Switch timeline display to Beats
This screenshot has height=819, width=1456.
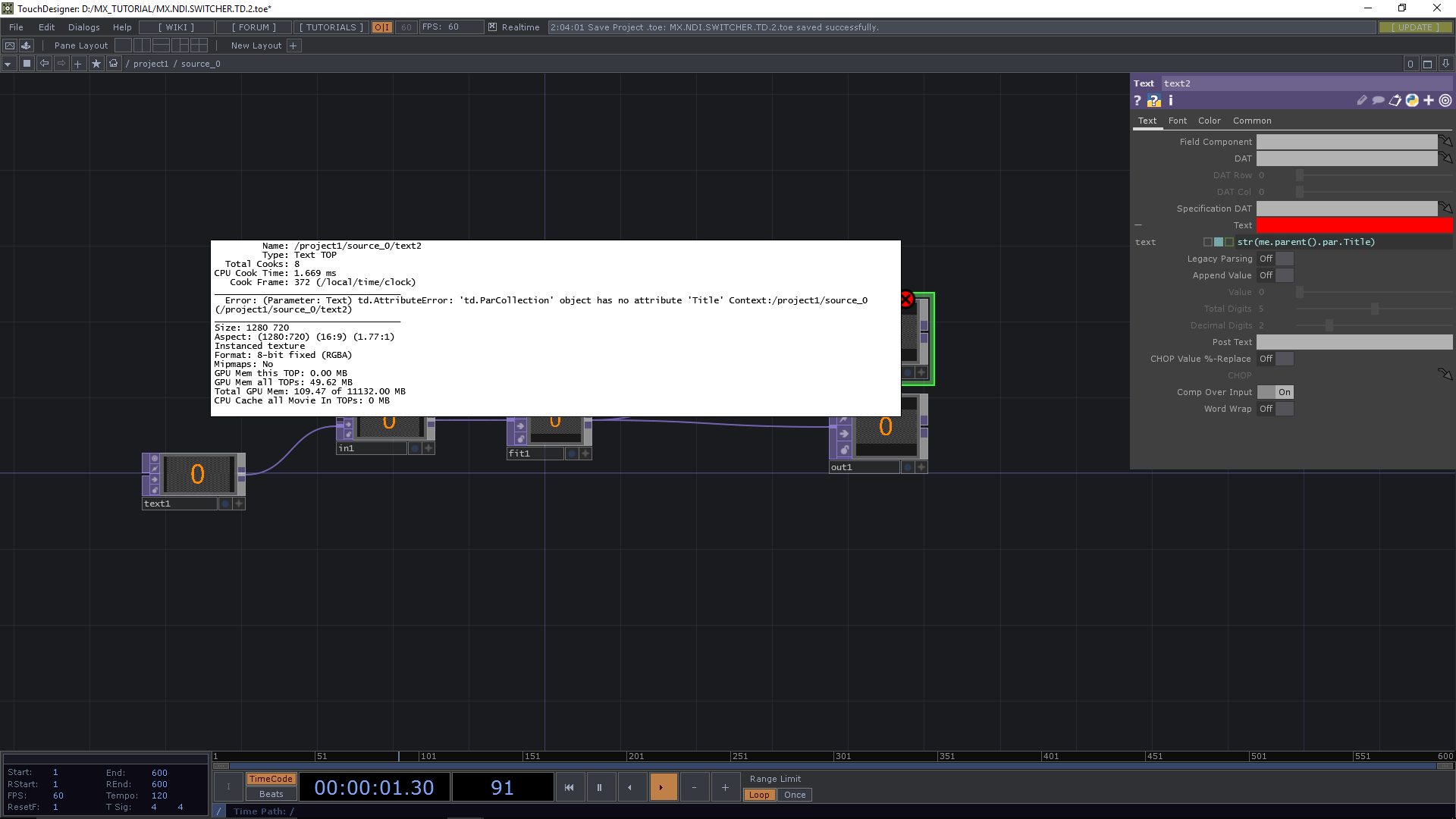click(271, 794)
